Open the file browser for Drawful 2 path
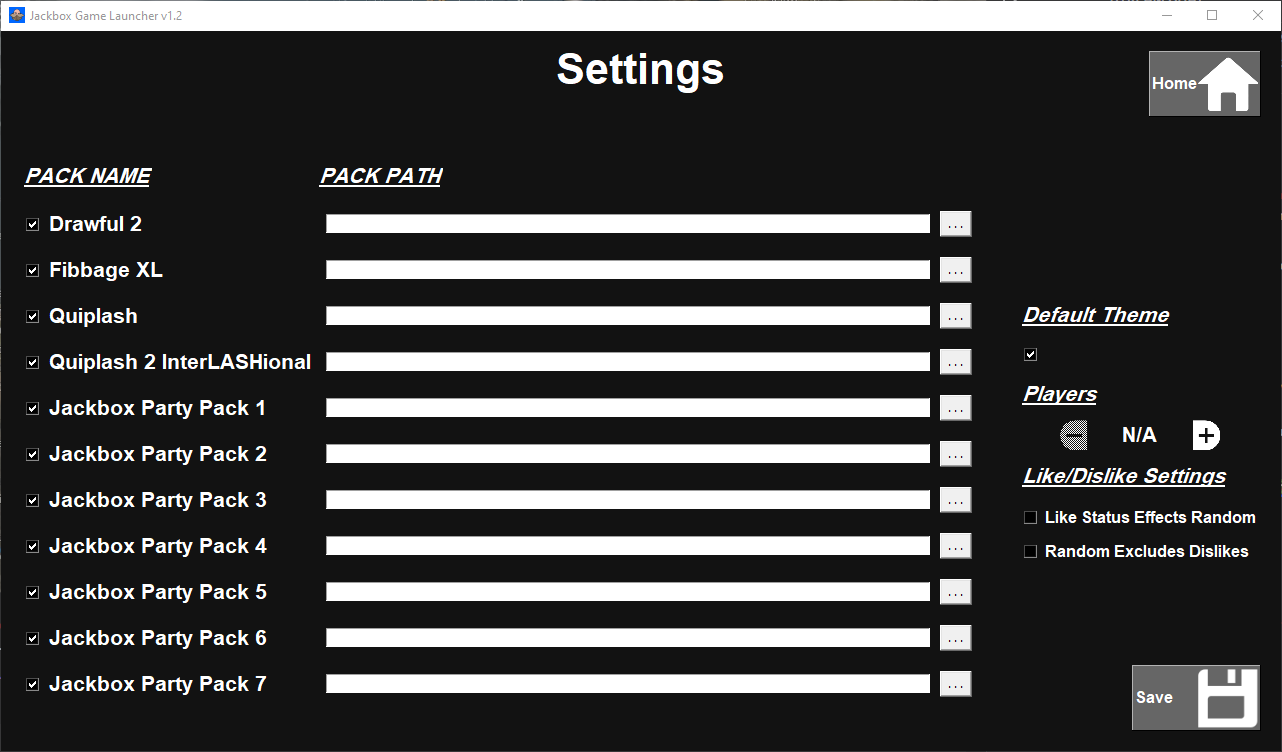 tap(955, 223)
